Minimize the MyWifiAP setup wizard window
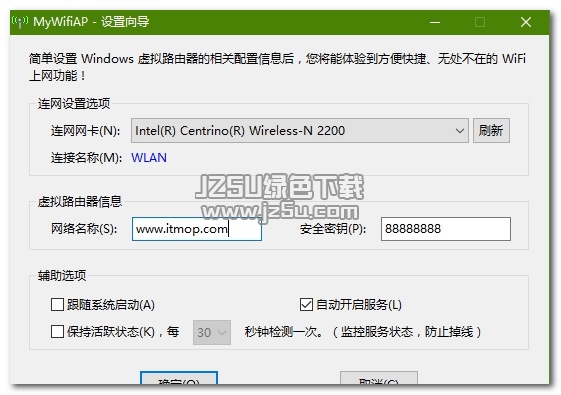The image size is (561, 395). (435, 22)
